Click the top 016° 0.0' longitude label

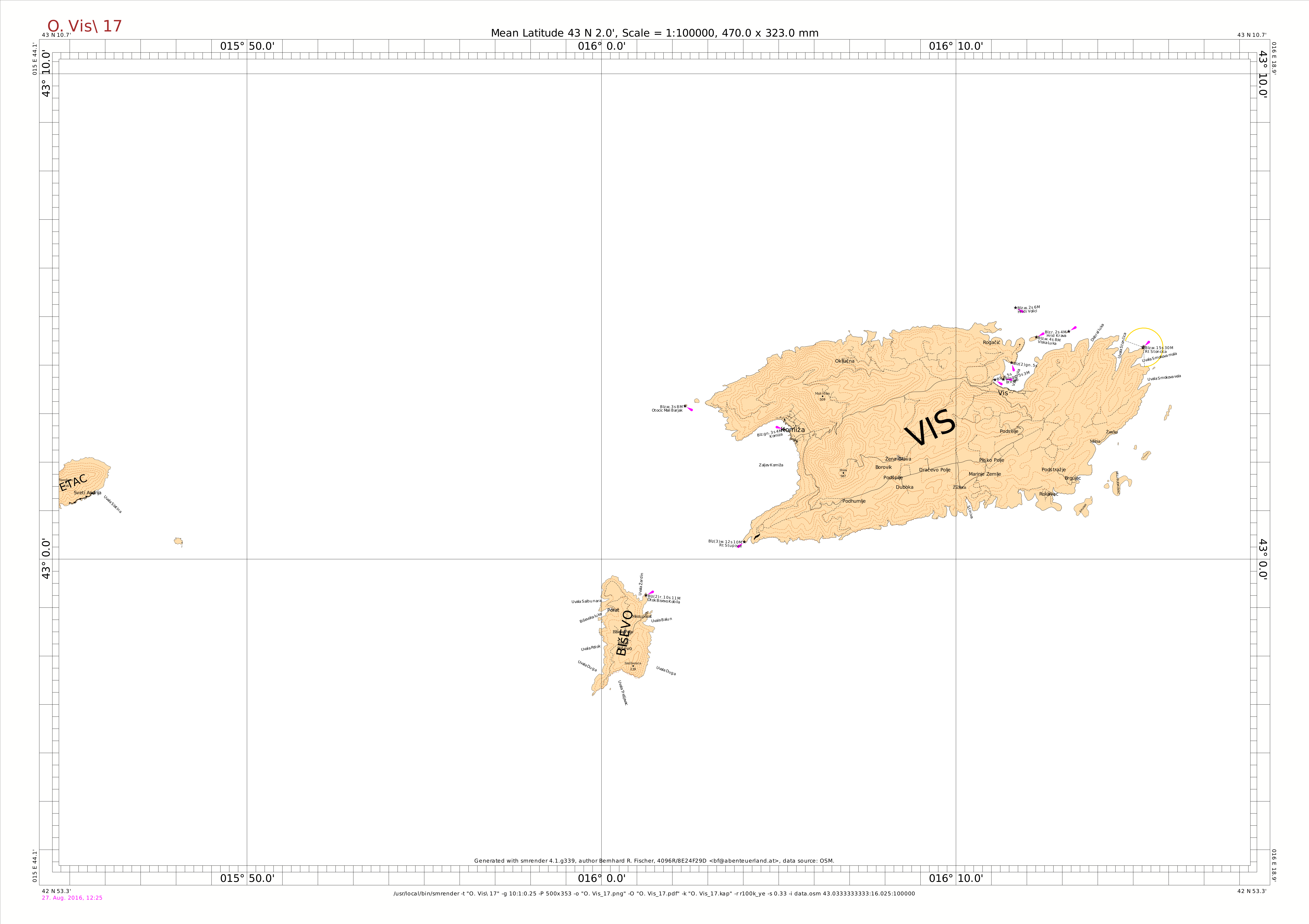[602, 46]
